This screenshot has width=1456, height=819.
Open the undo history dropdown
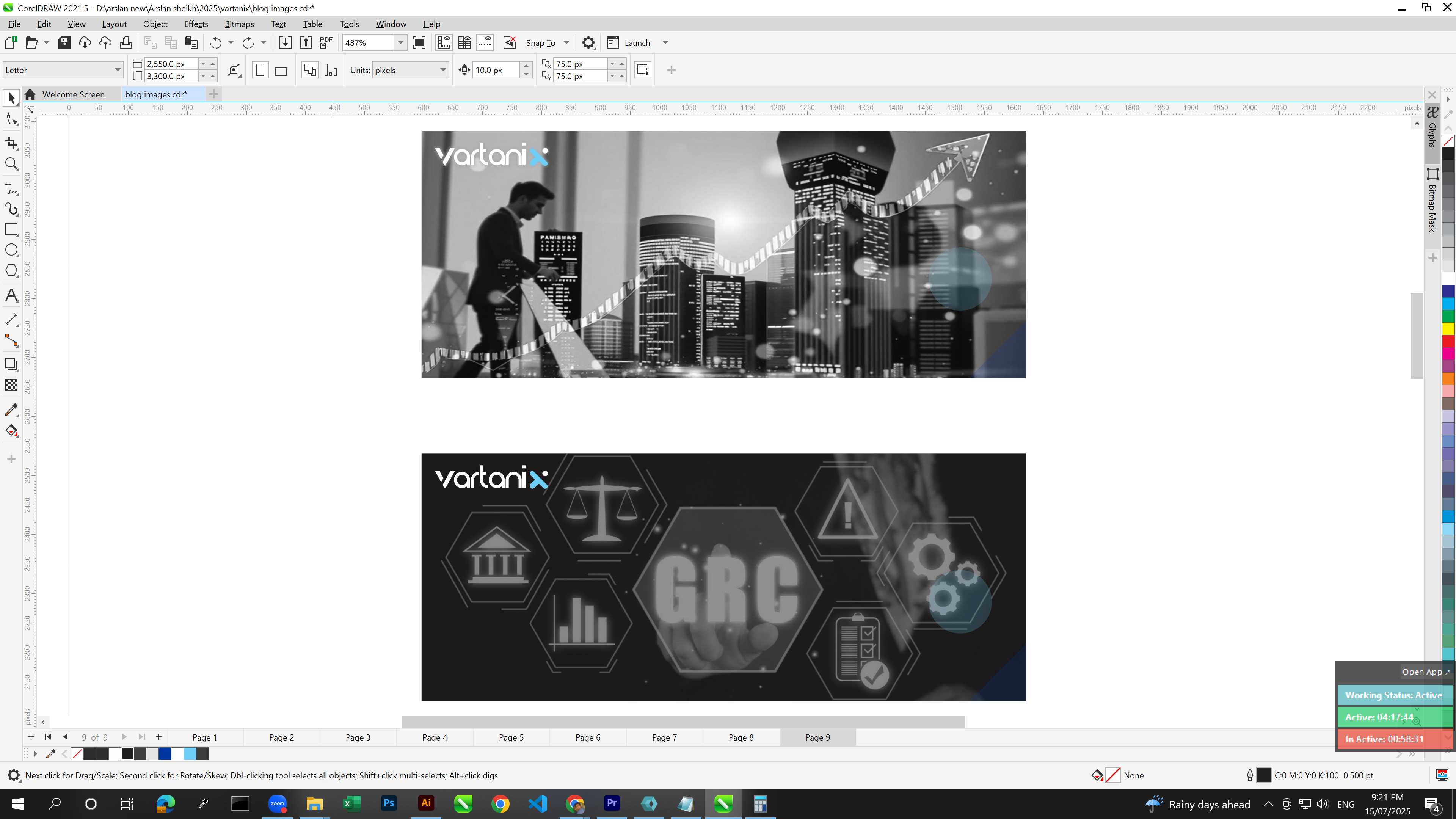point(231,42)
